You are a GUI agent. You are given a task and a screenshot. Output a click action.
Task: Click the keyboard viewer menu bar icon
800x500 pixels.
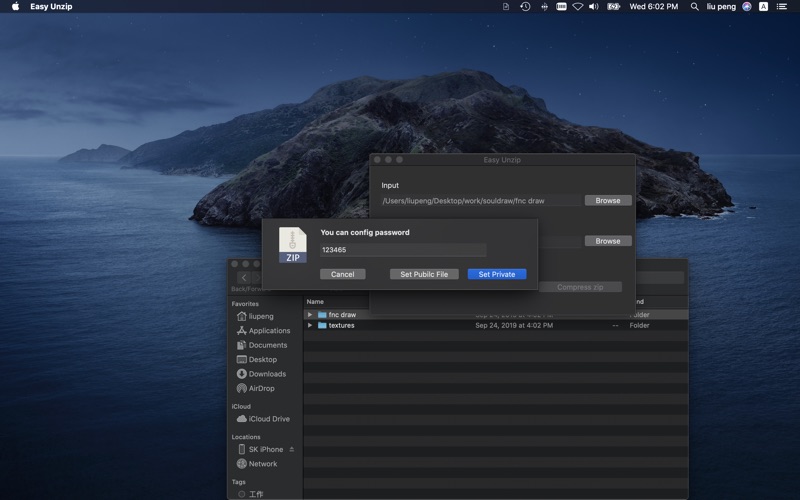[x=561, y=7]
